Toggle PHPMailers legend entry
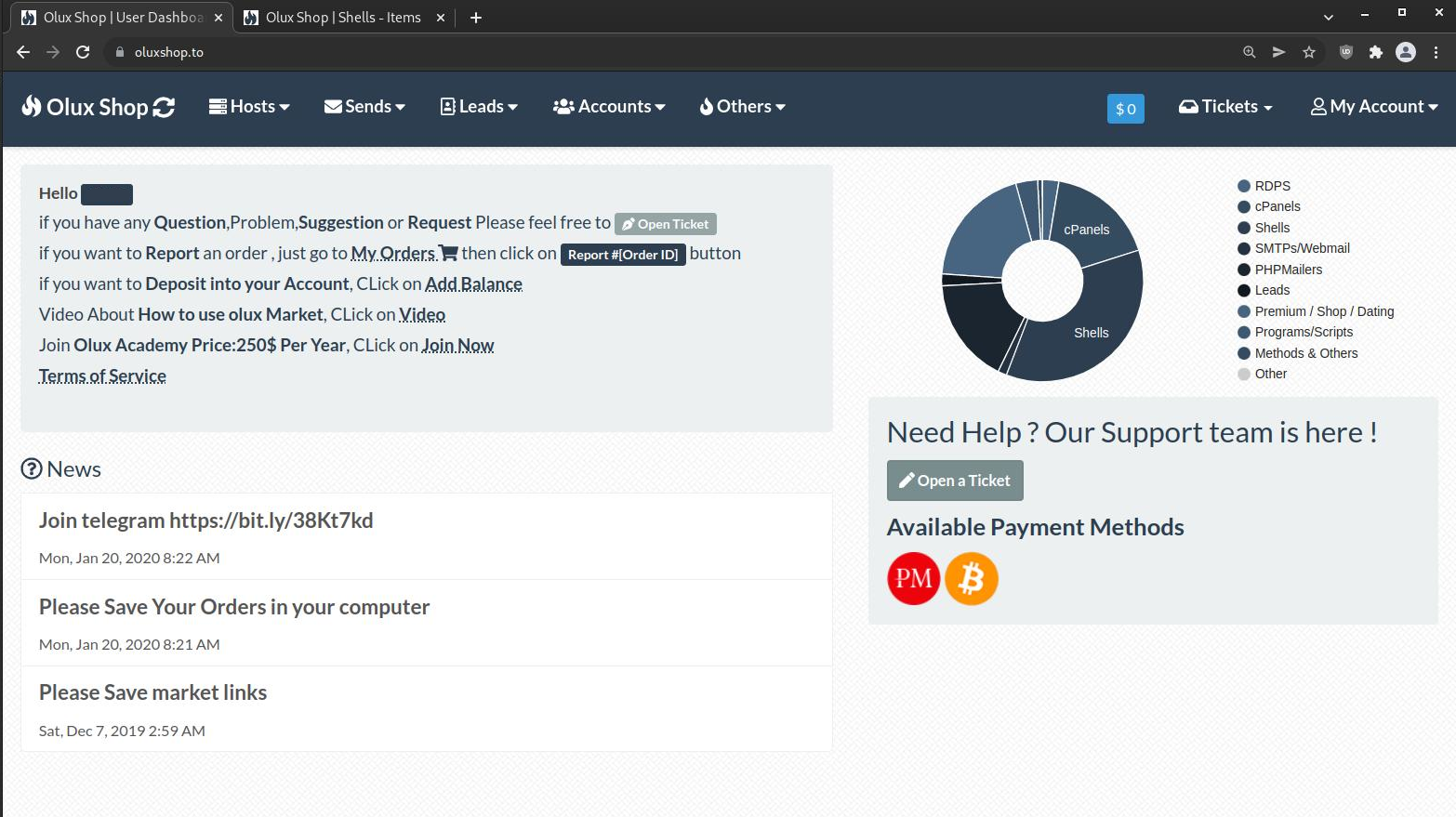This screenshot has height=817, width=1456. 1279,270
